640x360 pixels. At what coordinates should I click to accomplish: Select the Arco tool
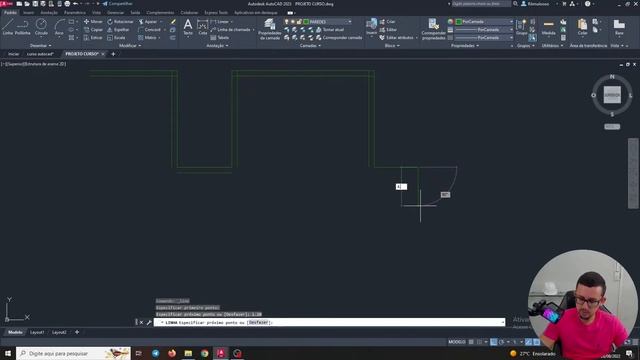pyautogui.click(x=59, y=27)
